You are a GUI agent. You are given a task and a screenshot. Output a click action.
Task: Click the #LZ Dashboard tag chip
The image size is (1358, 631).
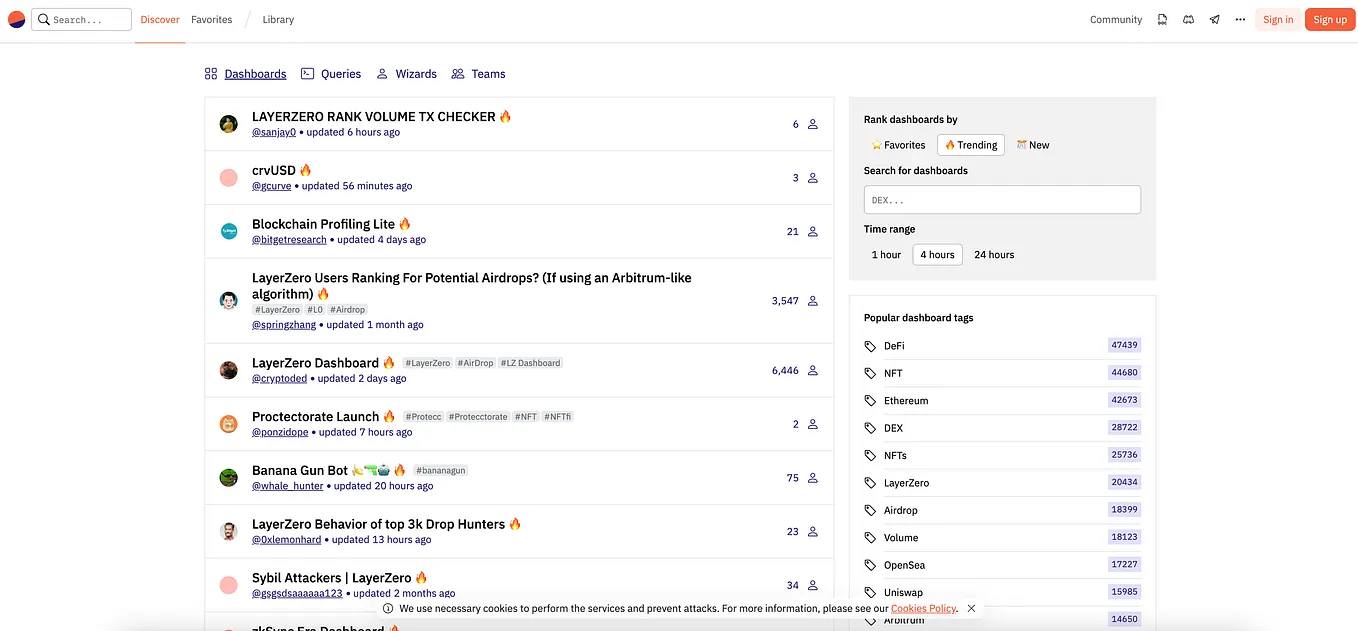[530, 363]
